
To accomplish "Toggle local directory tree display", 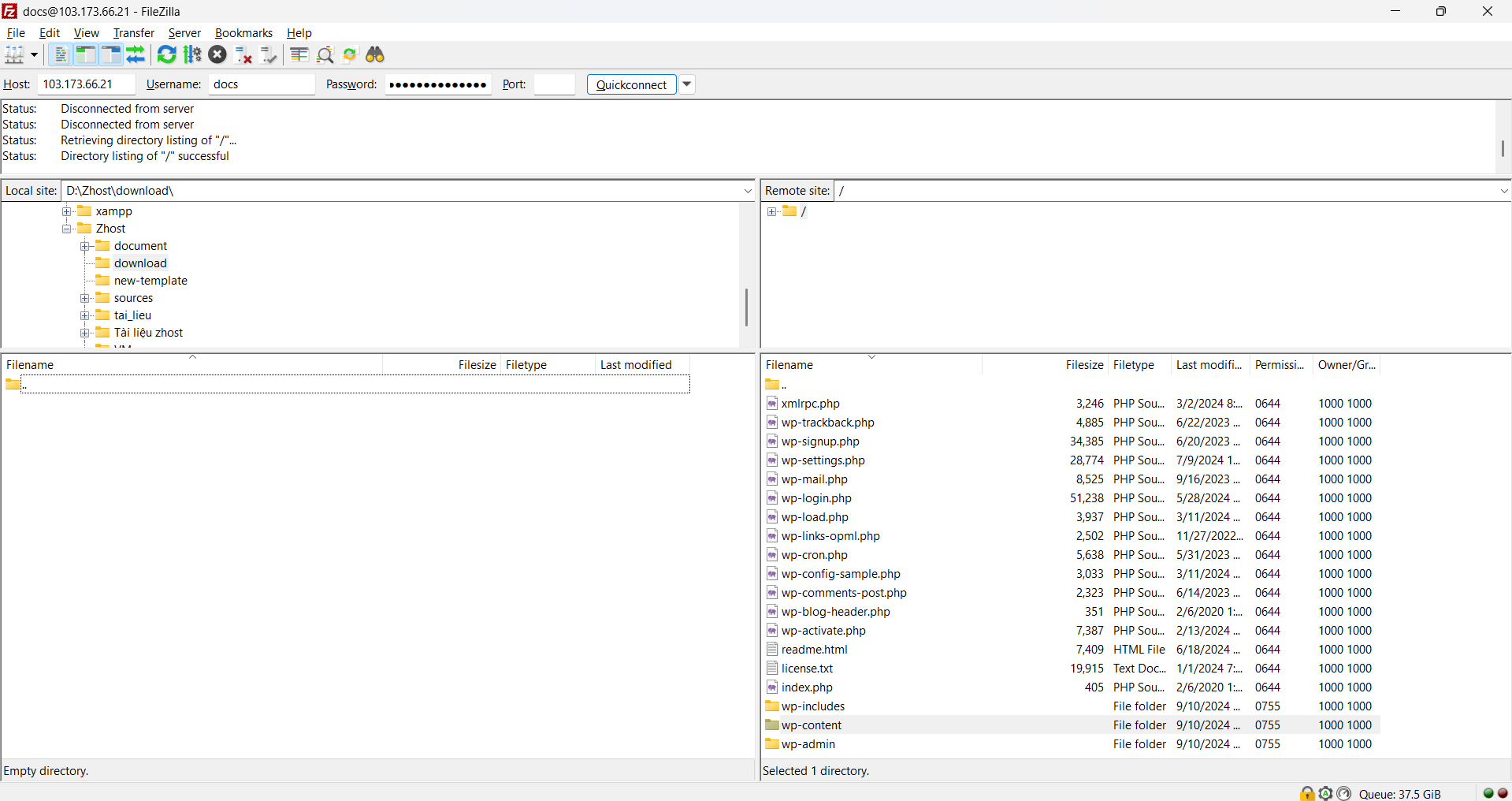I will point(85,54).
